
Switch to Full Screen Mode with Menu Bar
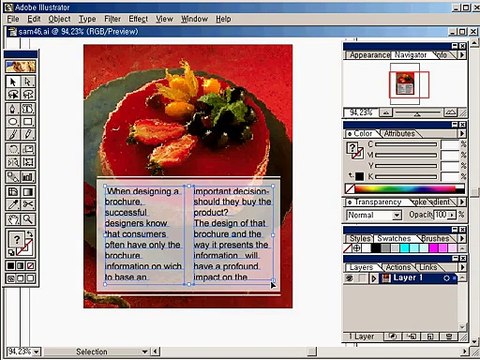pyautogui.click(x=20, y=278)
